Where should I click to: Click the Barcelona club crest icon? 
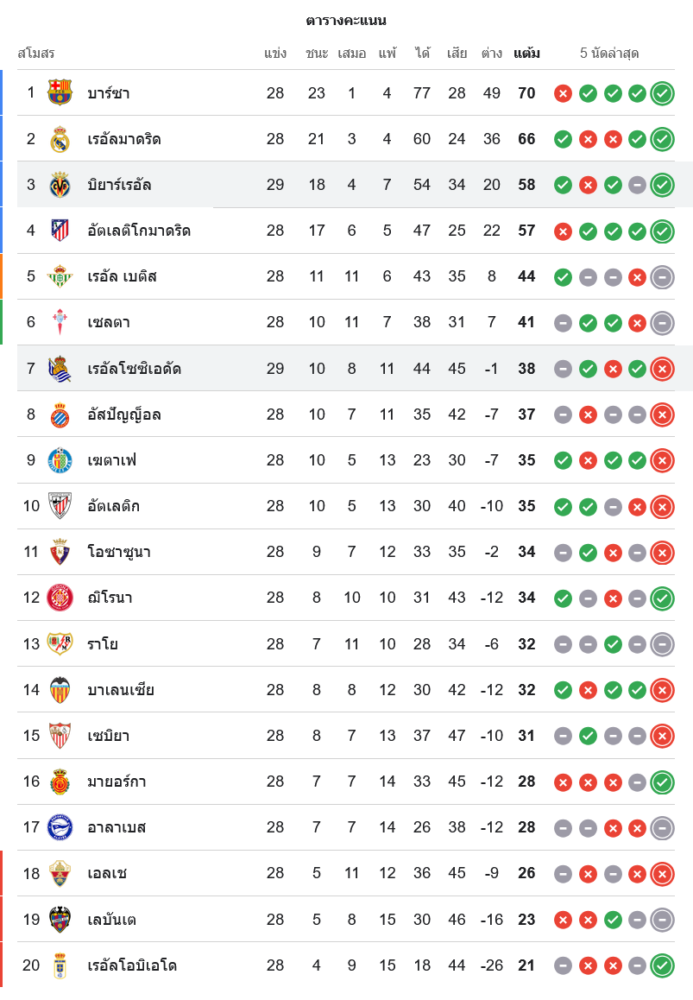[60, 93]
